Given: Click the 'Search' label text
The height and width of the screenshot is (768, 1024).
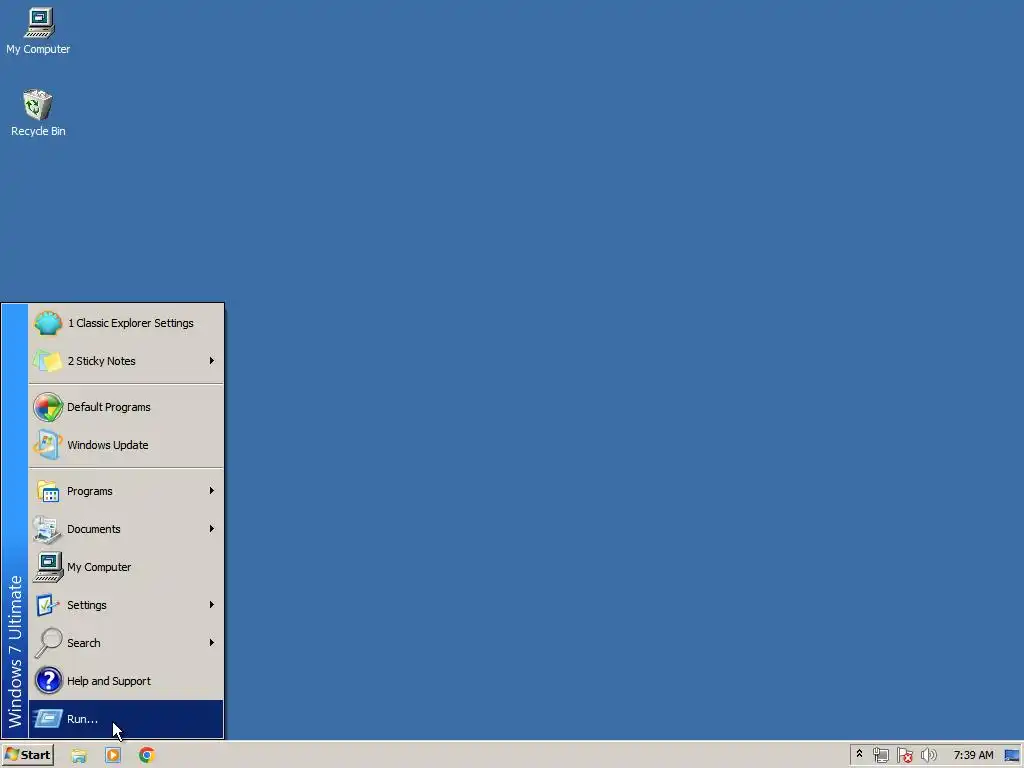Looking at the screenshot, I should [84, 643].
